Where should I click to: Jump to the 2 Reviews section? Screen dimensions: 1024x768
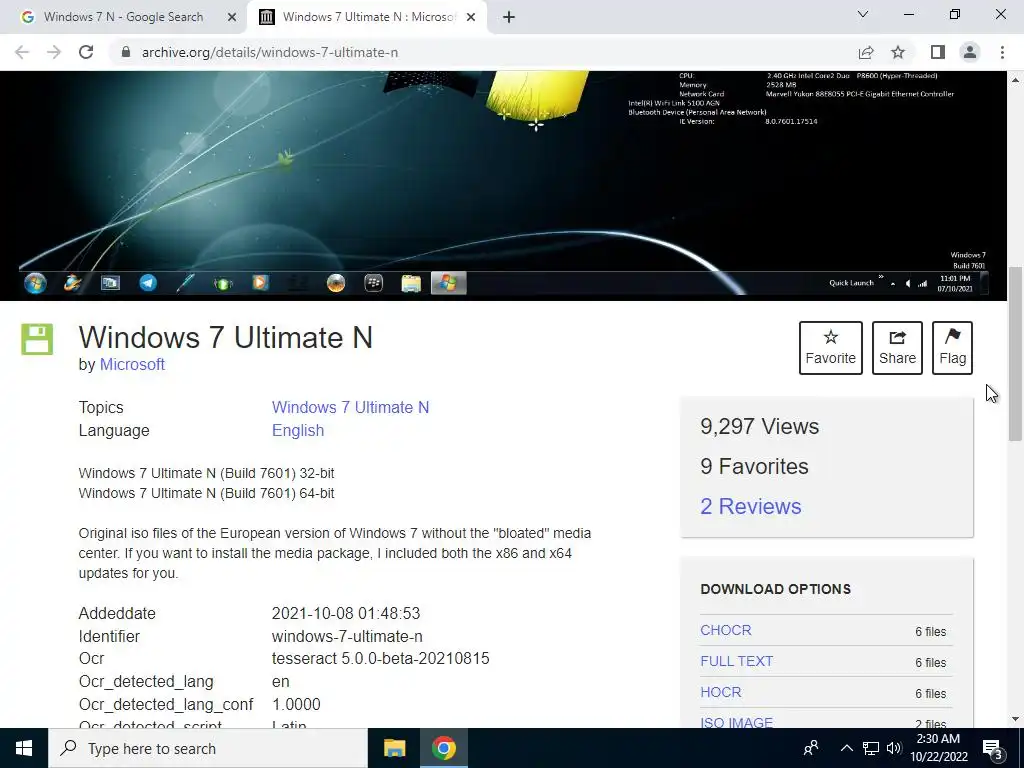[750, 506]
